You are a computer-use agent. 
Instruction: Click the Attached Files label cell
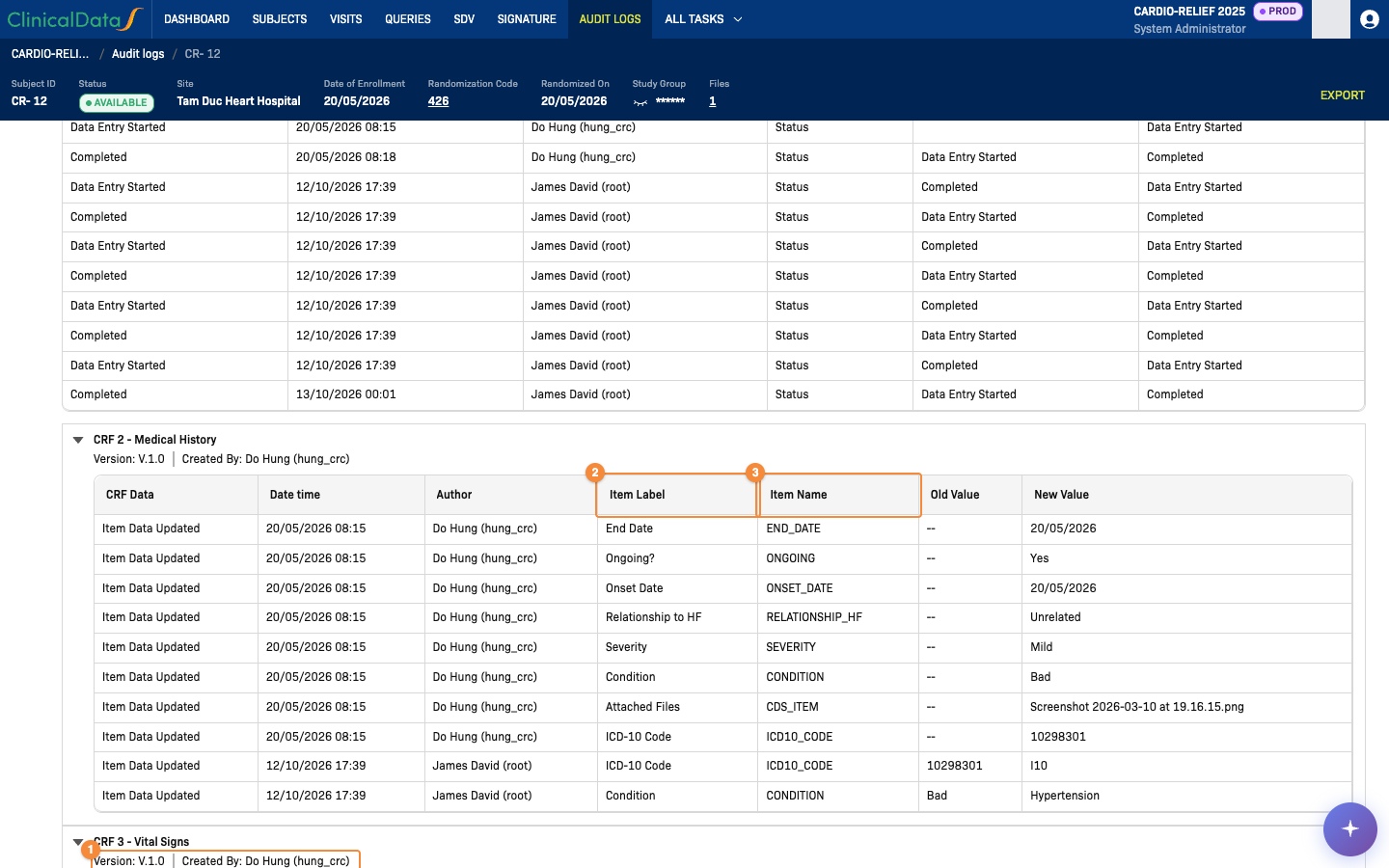[677, 707]
